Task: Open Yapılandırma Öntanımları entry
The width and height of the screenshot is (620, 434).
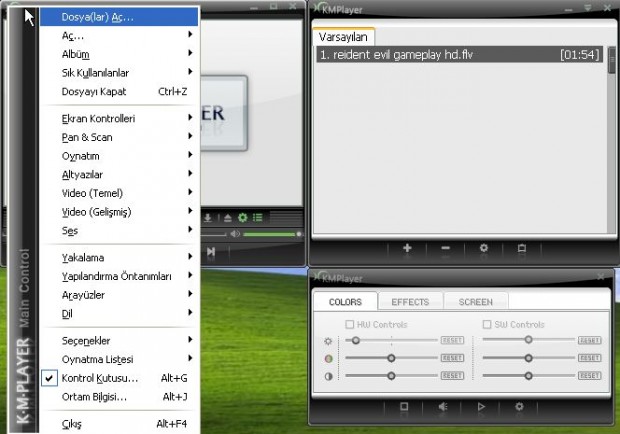Action: [120, 276]
